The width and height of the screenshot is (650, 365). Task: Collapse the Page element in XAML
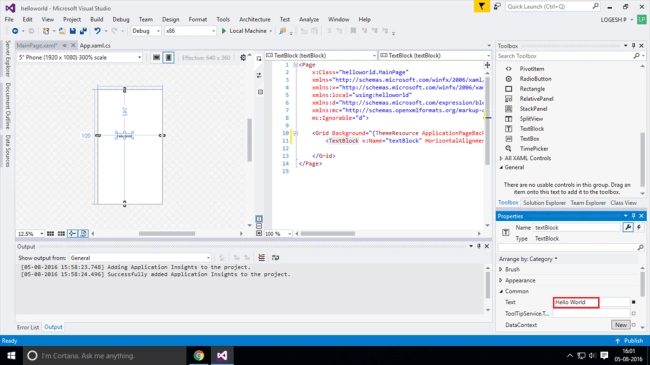[x=296, y=65]
